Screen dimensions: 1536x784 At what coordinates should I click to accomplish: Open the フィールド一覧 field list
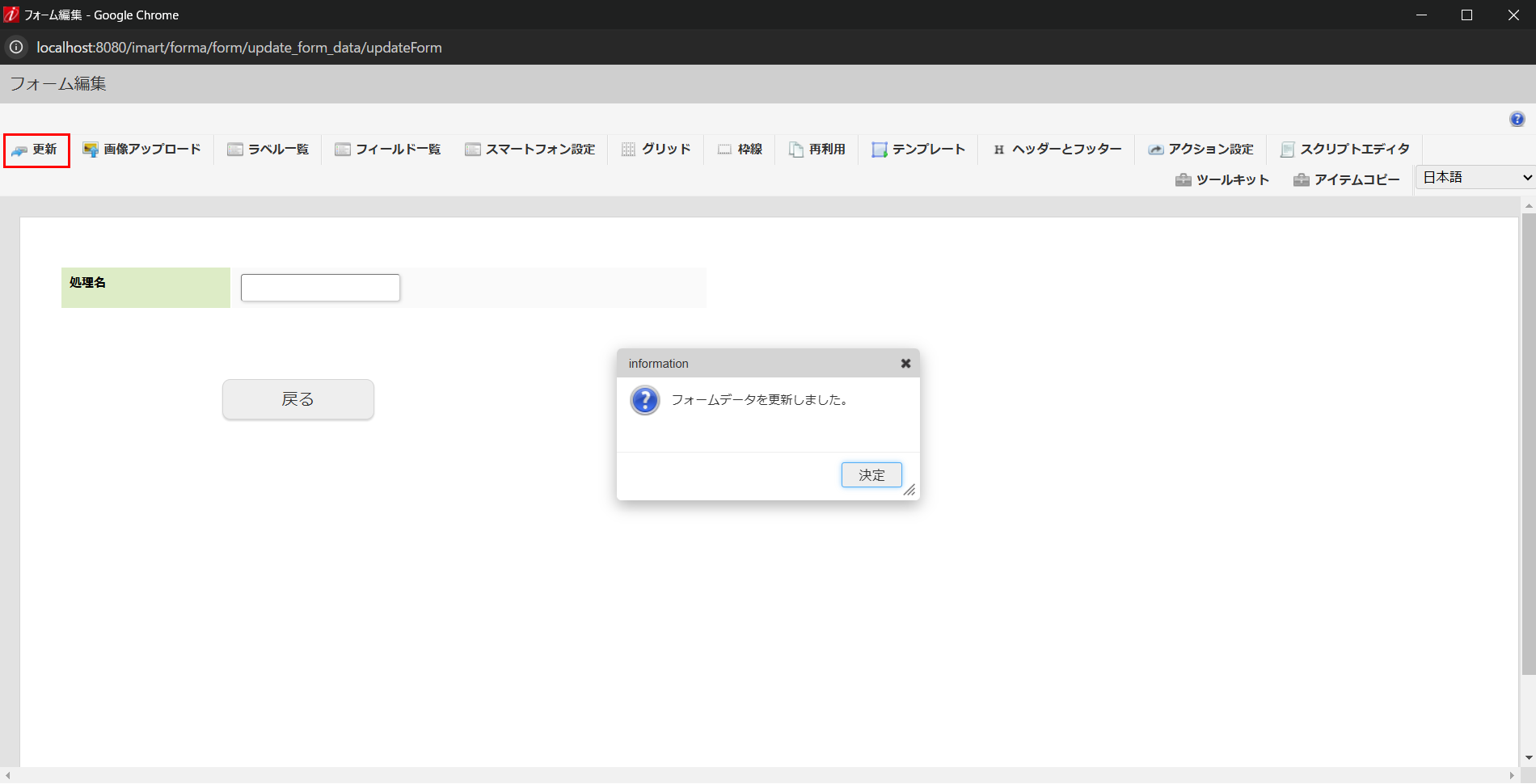pyautogui.click(x=387, y=149)
